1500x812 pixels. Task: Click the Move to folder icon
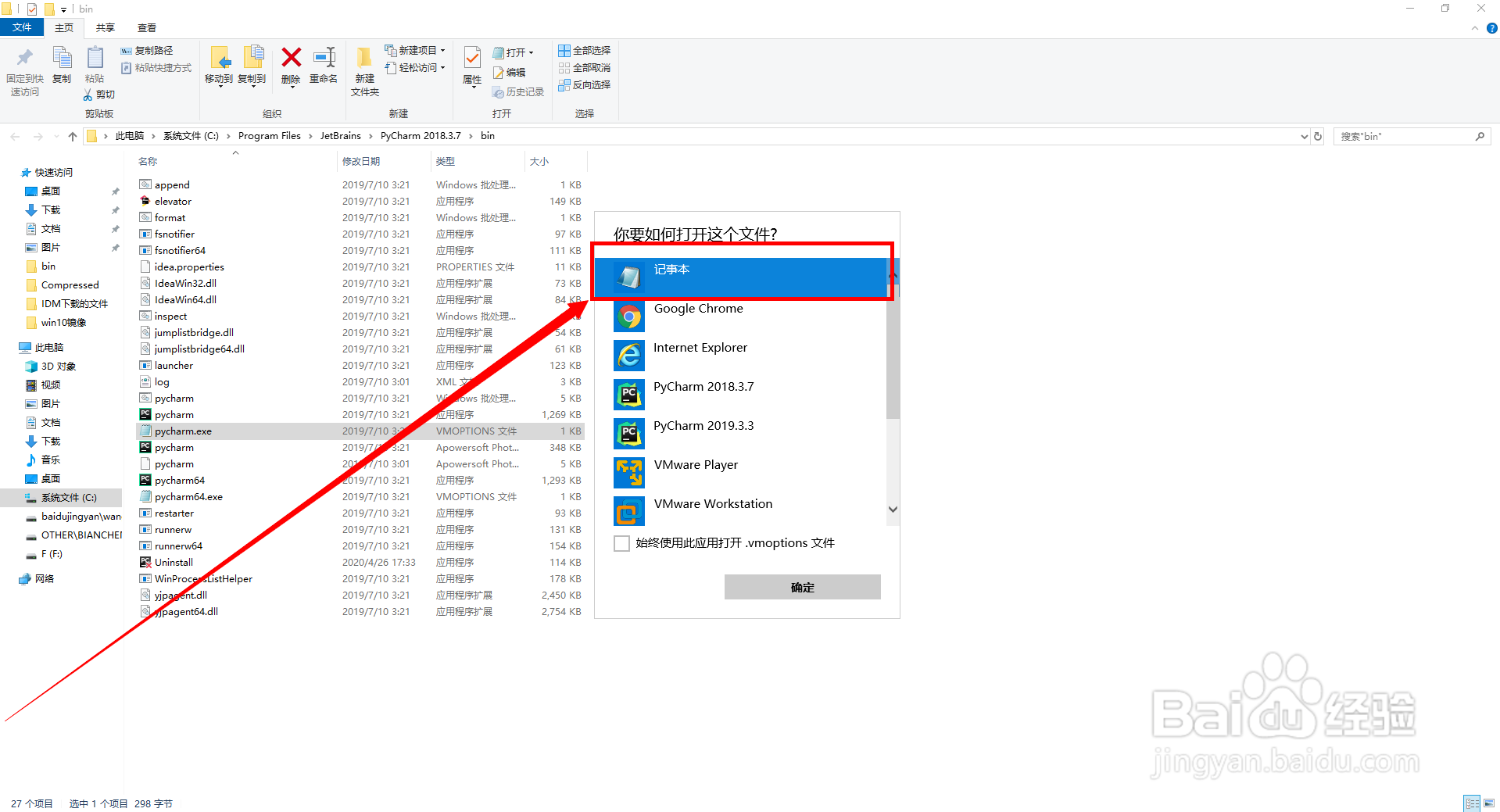[x=219, y=58]
